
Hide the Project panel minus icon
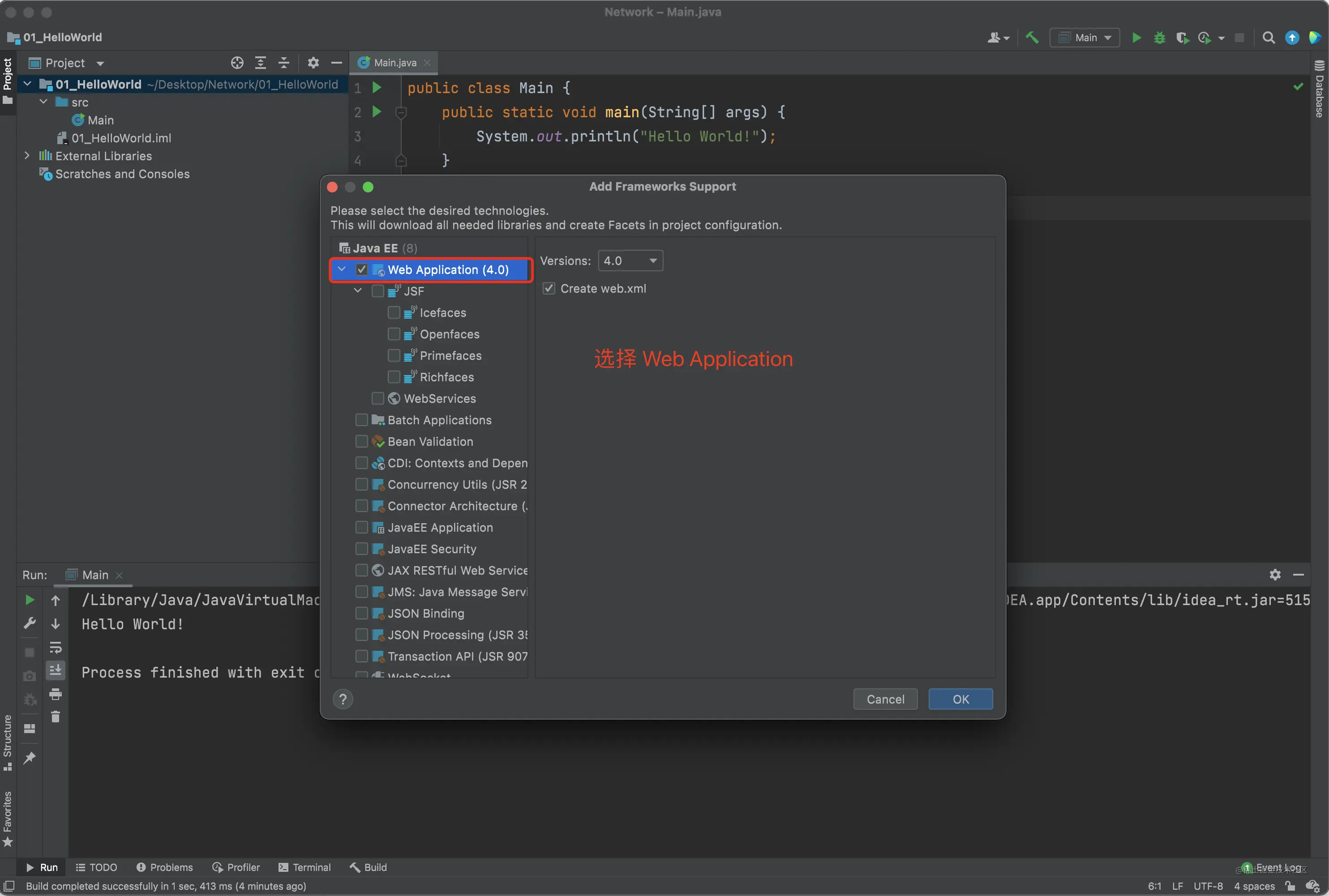coord(336,63)
